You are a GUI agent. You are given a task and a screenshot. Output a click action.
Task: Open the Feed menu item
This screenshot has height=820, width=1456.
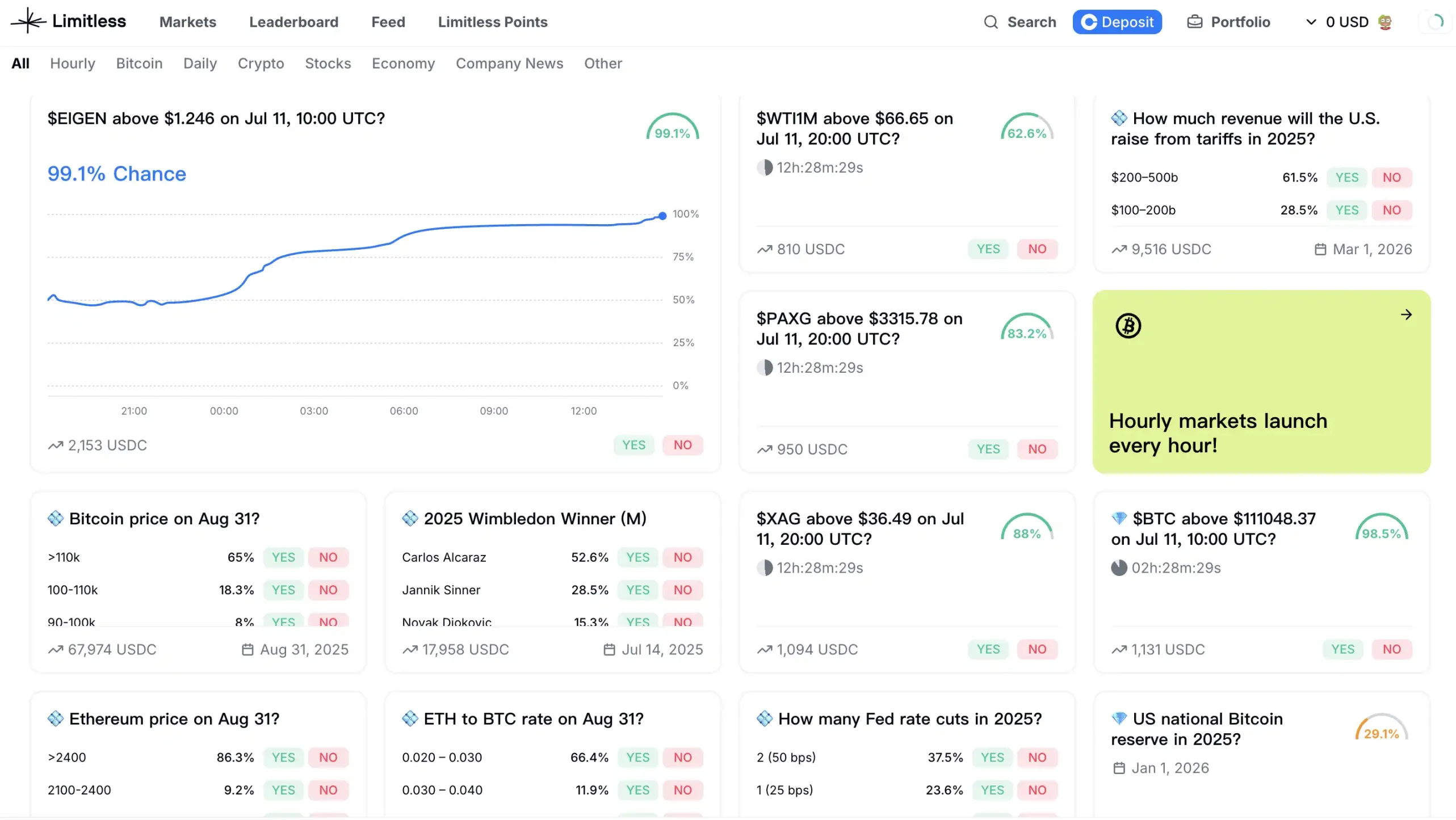pos(388,22)
